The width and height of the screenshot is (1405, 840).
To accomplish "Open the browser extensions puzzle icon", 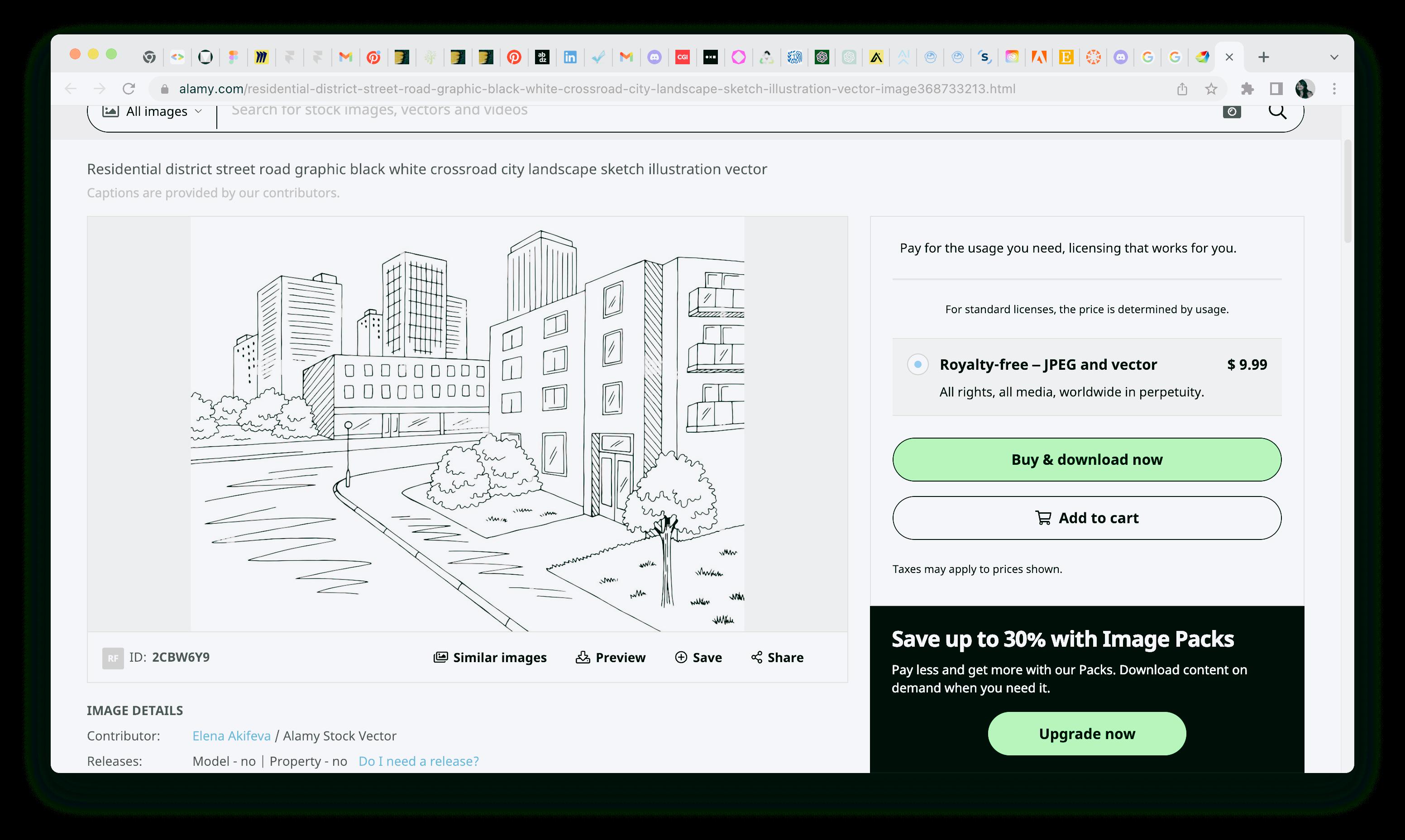I will [x=1247, y=89].
